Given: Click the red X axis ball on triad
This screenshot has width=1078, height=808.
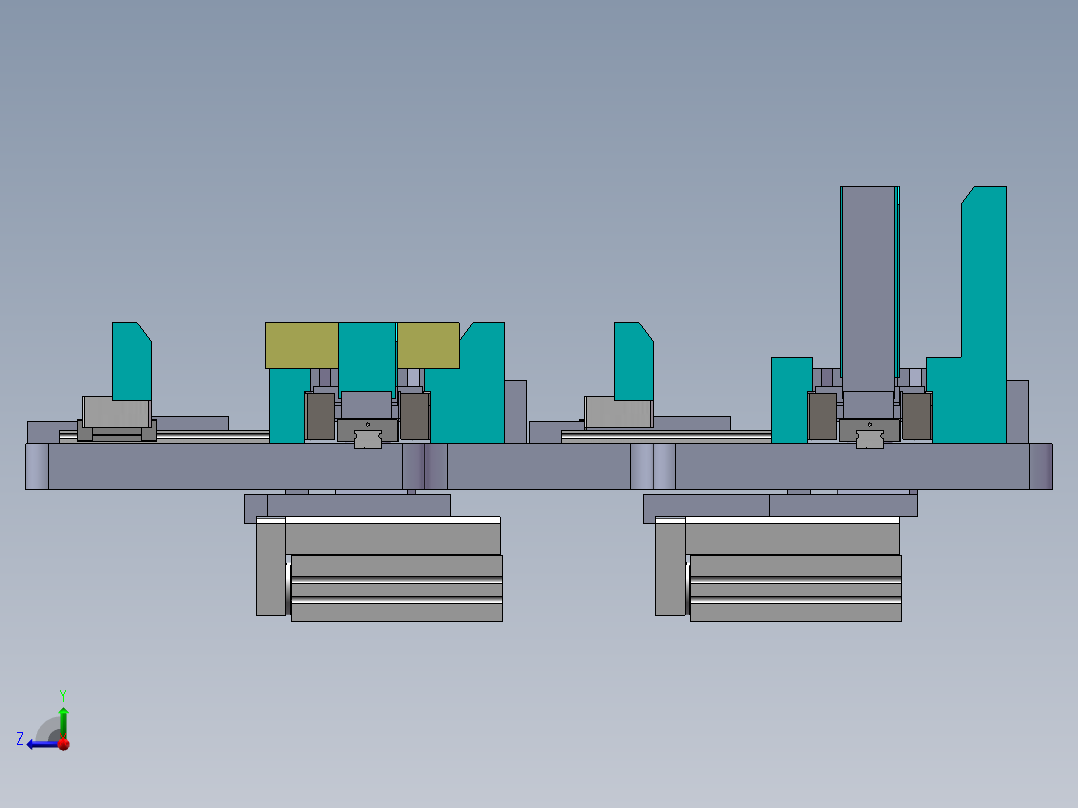Looking at the screenshot, I should (64, 744).
